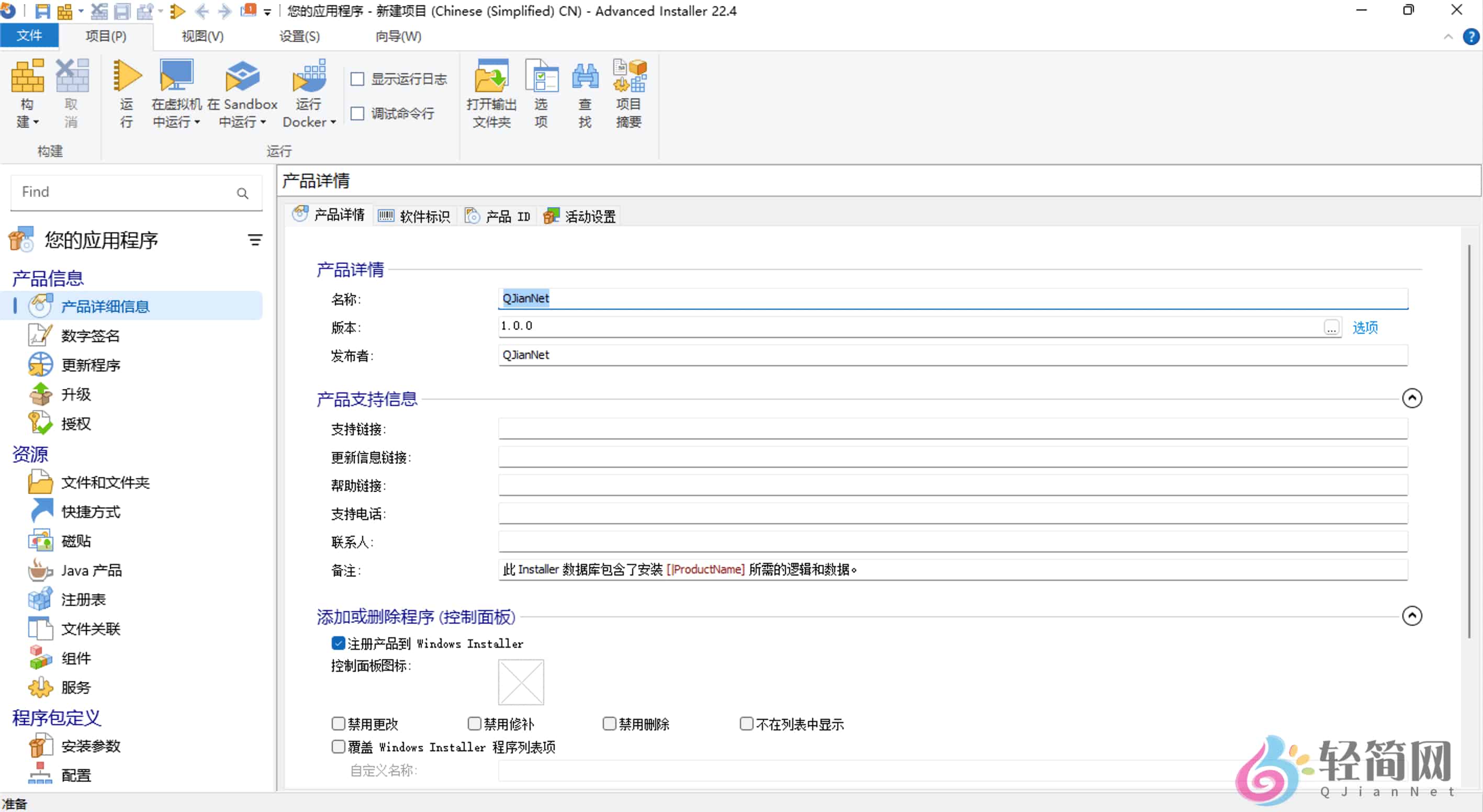
Task: Collapse the 产品支持信息 section
Action: point(1412,398)
